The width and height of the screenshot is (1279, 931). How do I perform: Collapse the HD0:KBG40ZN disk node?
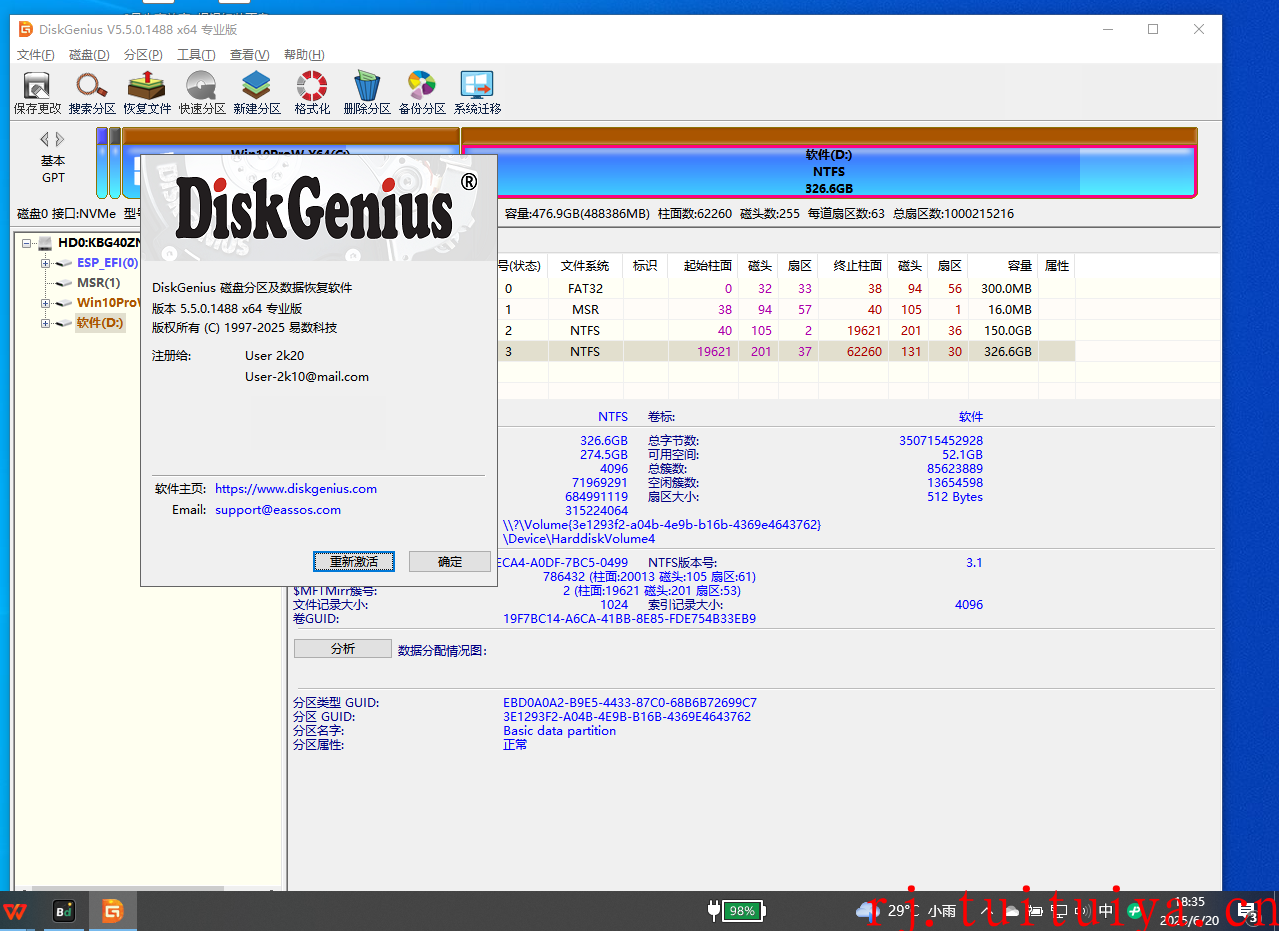(x=27, y=243)
